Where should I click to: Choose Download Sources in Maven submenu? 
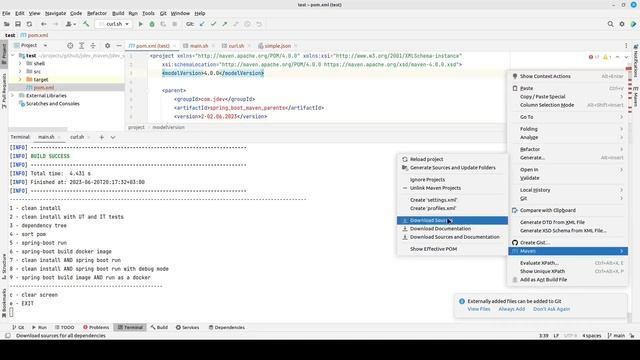tap(452, 220)
